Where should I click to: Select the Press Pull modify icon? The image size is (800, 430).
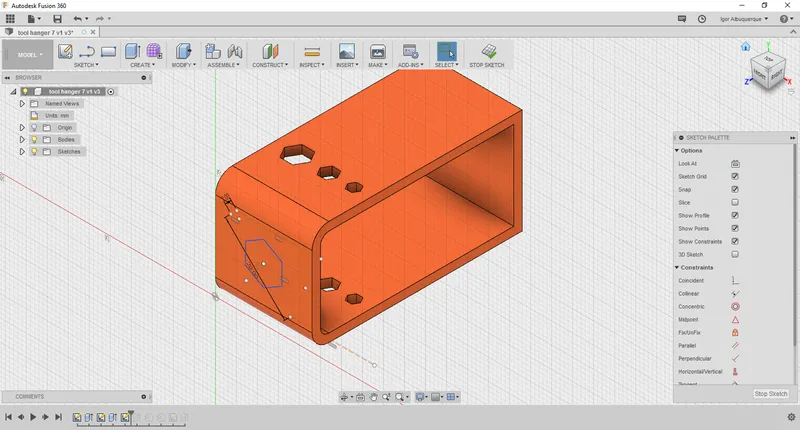tap(183, 52)
